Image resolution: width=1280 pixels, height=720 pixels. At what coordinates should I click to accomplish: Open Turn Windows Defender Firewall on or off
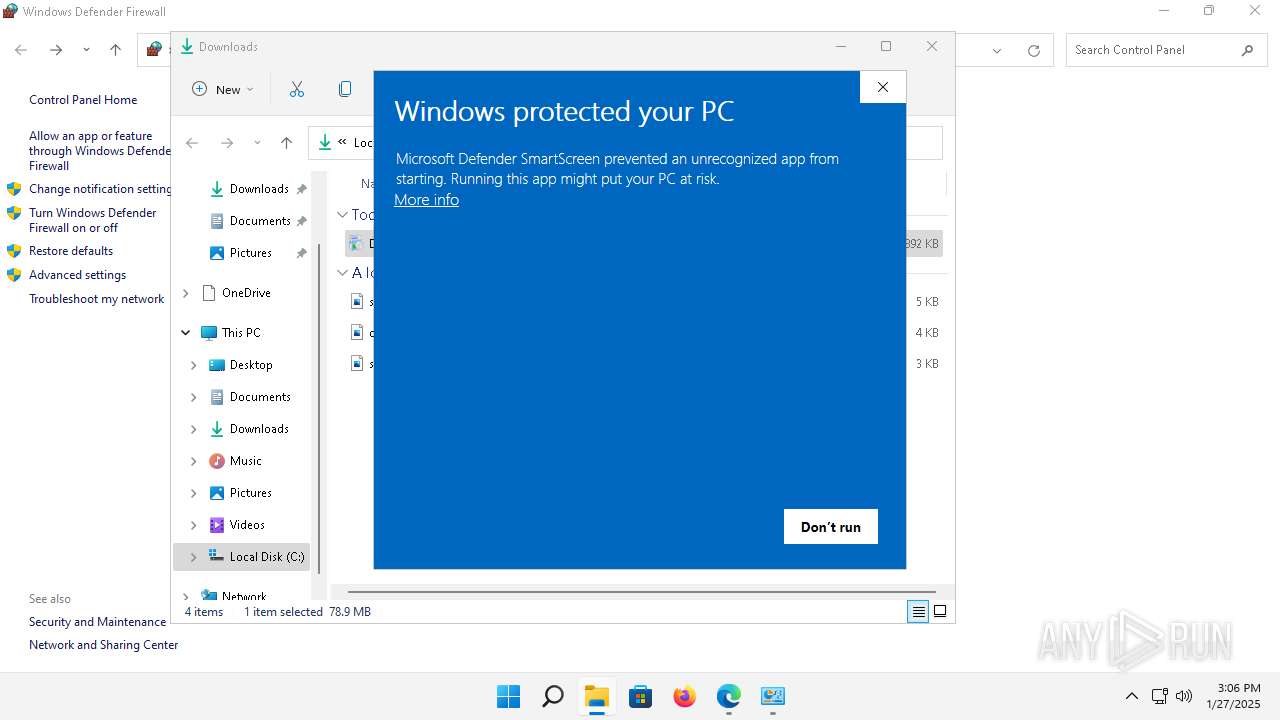click(92, 220)
